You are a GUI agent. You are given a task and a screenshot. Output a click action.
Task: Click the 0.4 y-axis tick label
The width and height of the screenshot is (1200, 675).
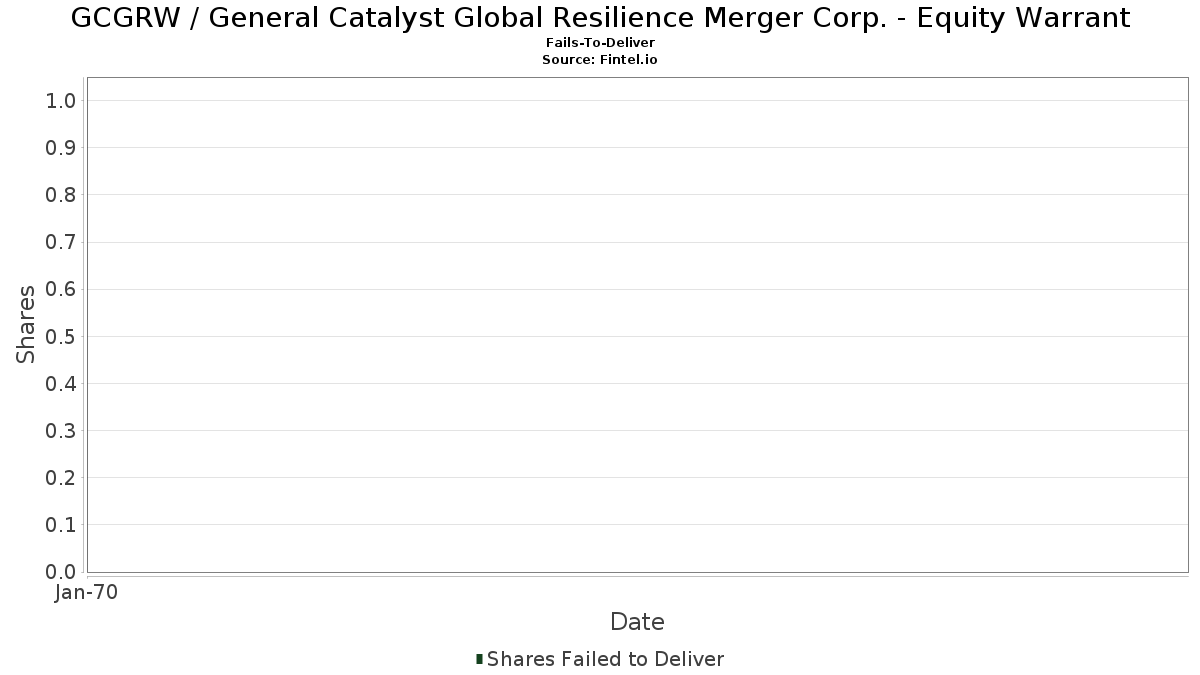click(x=61, y=383)
